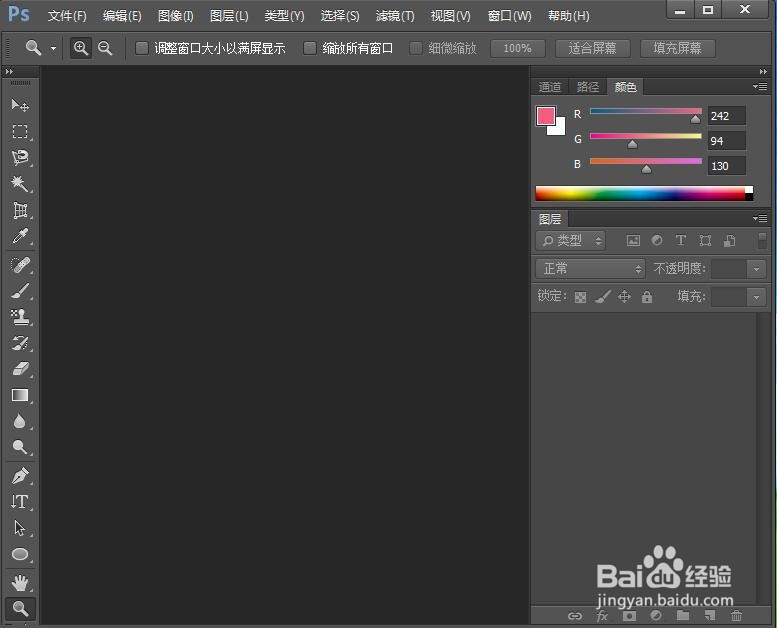Screen dimensions: 777x628
Task: Open the 正常 blend mode dropdown
Action: click(x=590, y=269)
